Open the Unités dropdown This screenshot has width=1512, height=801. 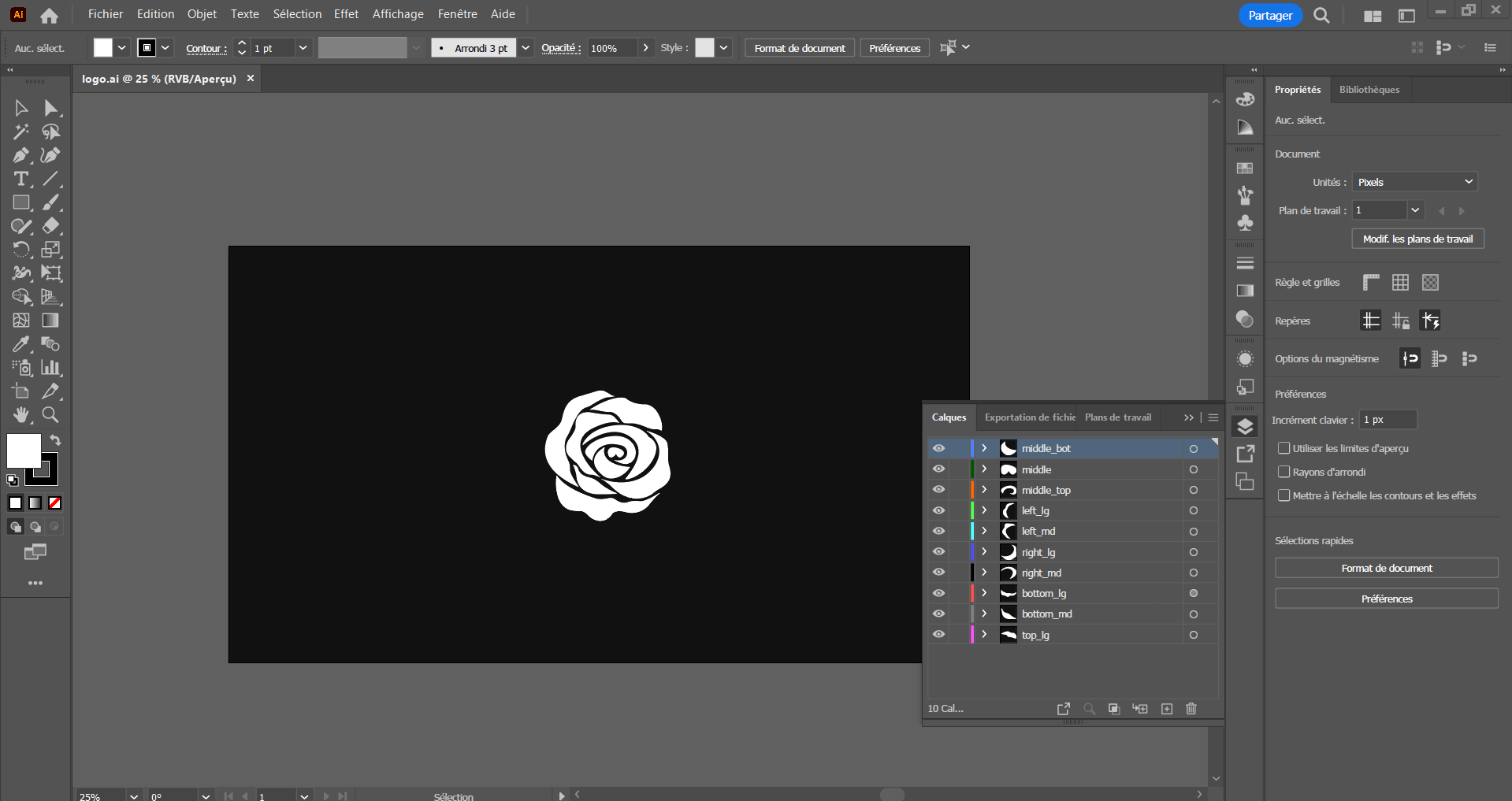pyautogui.click(x=1414, y=182)
